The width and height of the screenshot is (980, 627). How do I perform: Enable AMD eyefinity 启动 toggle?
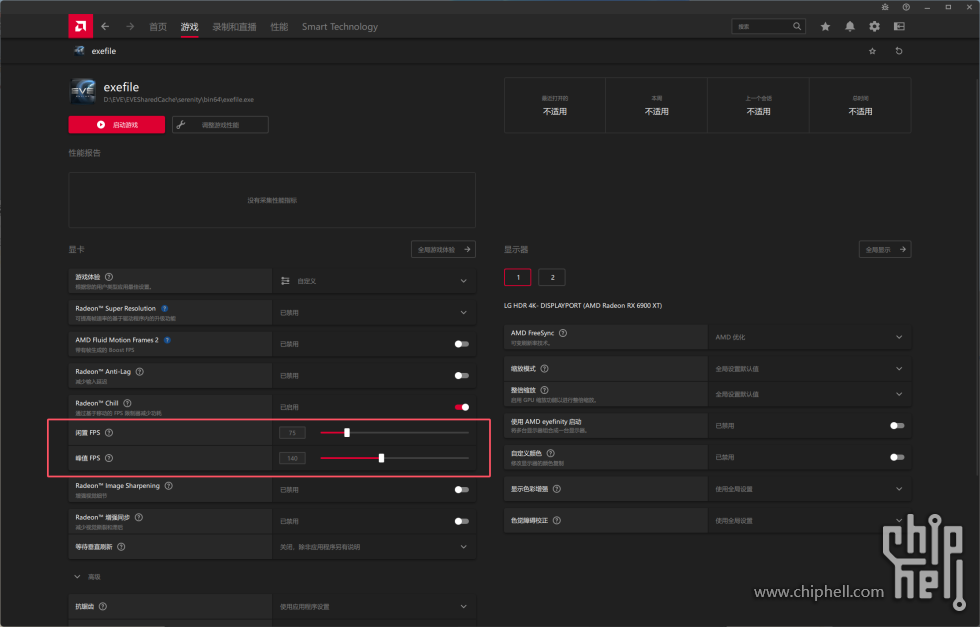point(897,426)
